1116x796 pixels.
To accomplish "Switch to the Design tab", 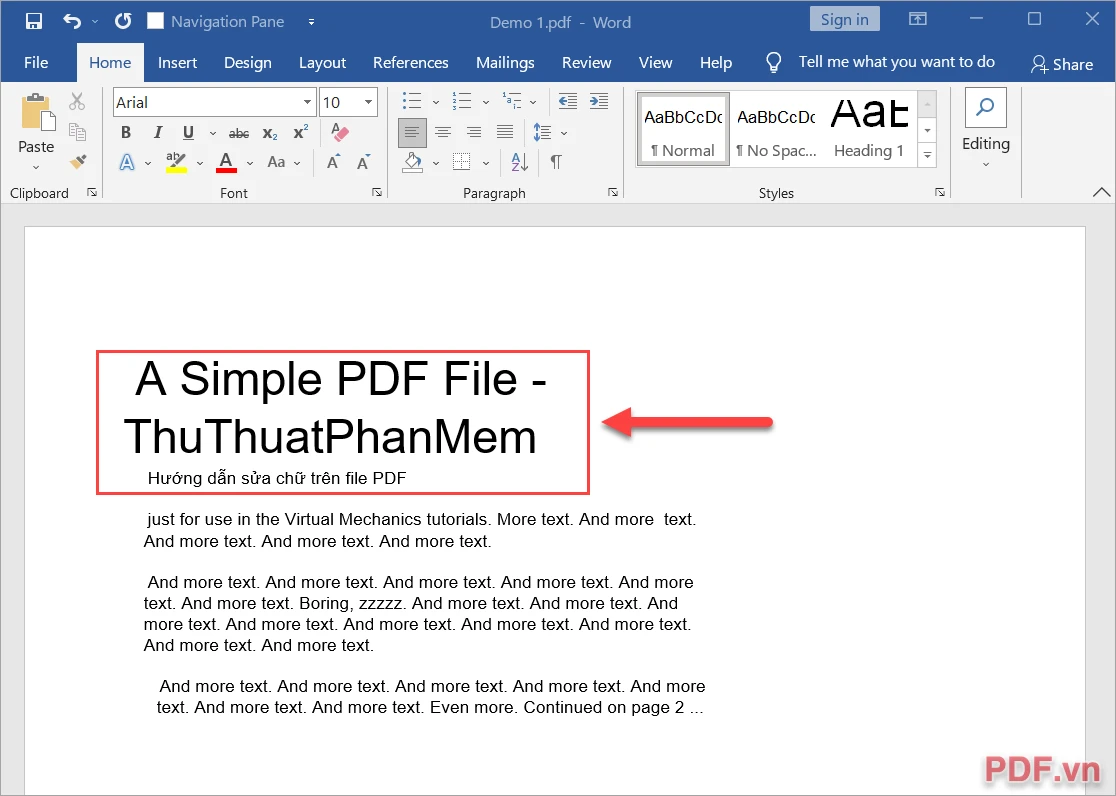I will pos(248,63).
